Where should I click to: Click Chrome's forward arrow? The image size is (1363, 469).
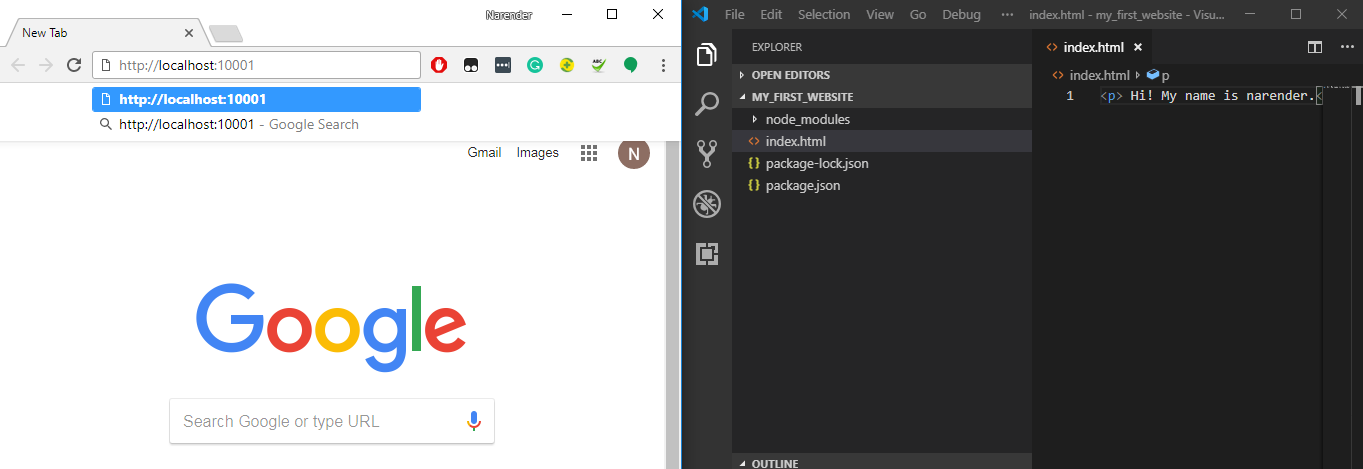click(45, 65)
